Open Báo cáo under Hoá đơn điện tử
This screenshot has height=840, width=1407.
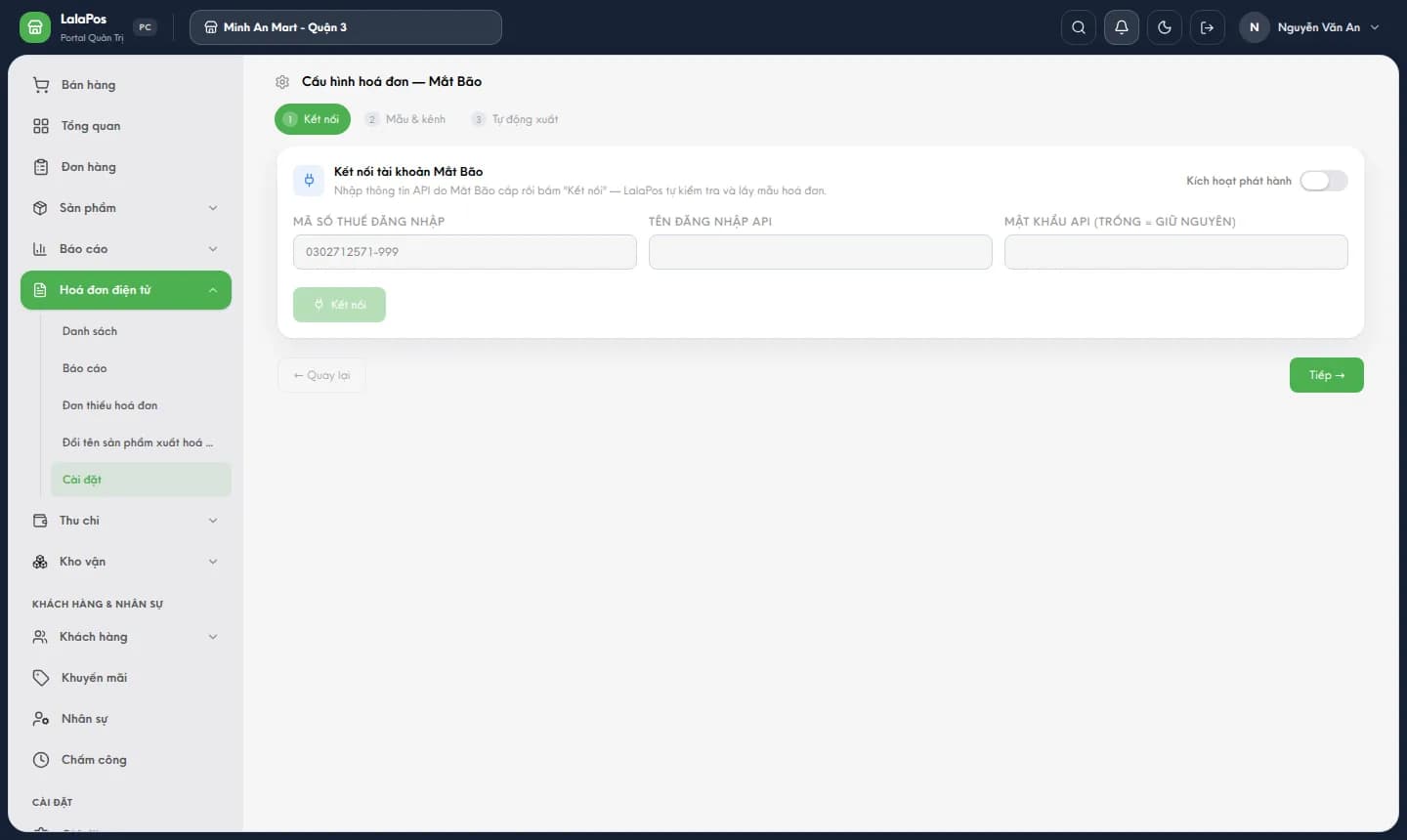(x=141, y=368)
